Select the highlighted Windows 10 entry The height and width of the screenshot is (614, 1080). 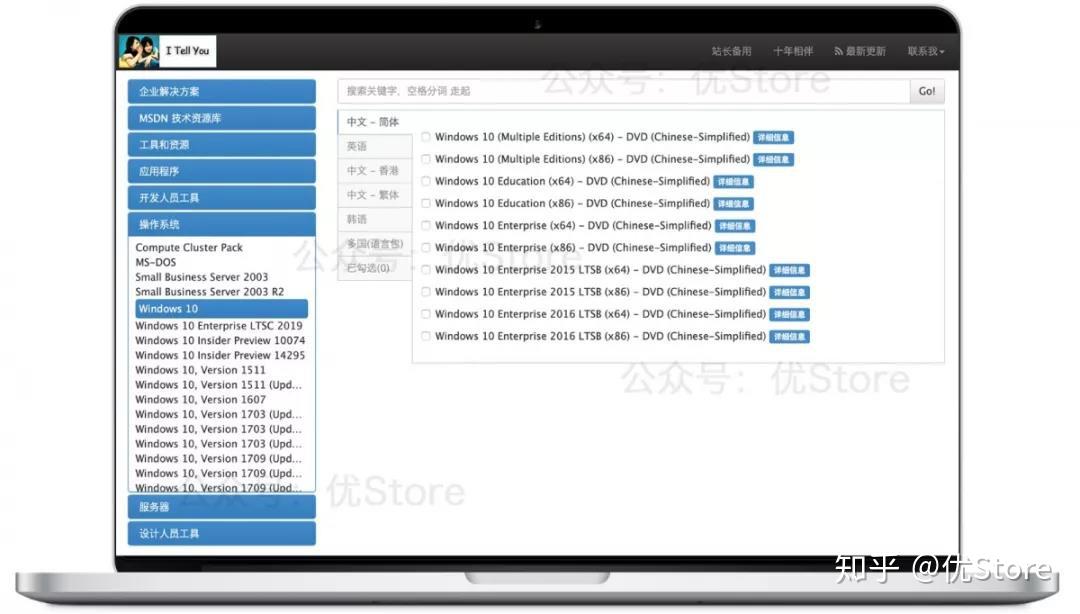[x=222, y=309]
